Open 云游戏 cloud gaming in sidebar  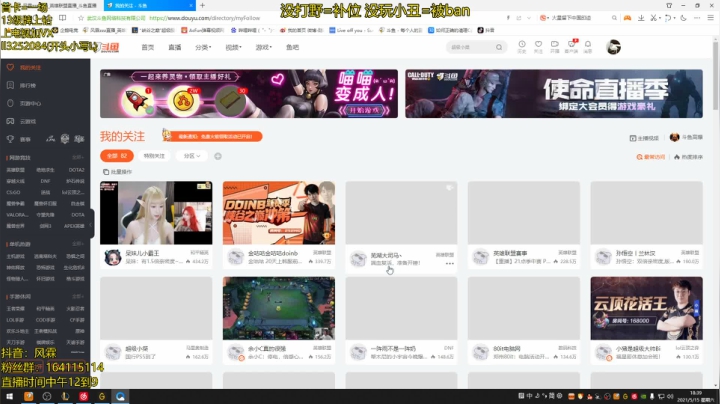(28, 121)
